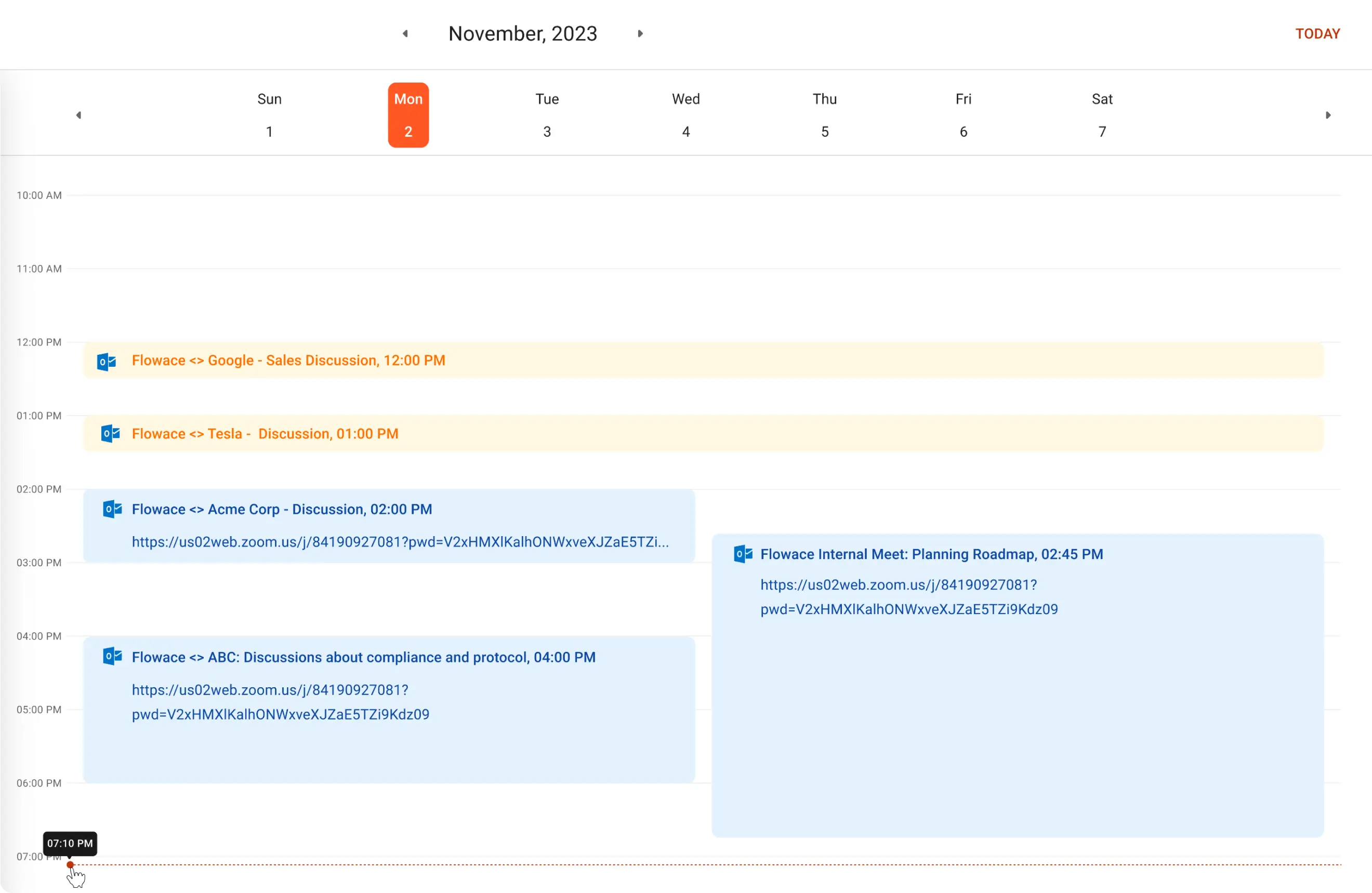Select Mon 2 highlighted day
The image size is (1372, 893).
[x=408, y=115]
